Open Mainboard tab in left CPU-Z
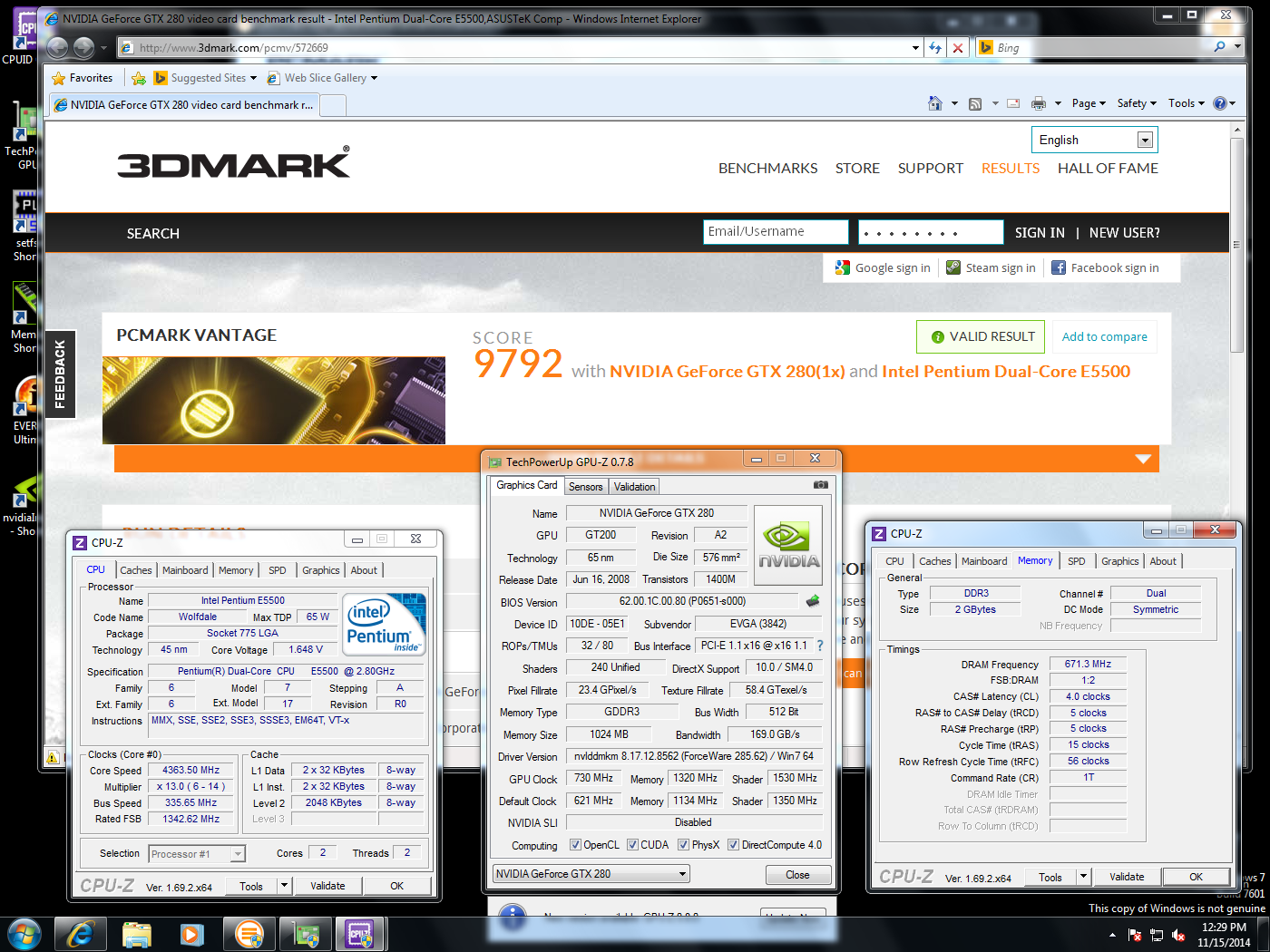 185,570
